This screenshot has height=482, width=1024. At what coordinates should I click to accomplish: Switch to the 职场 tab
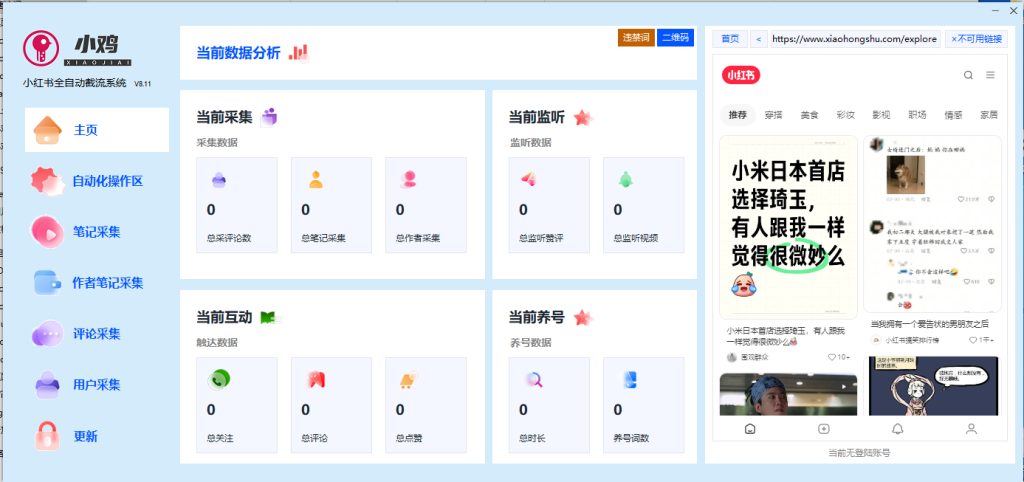(917, 115)
